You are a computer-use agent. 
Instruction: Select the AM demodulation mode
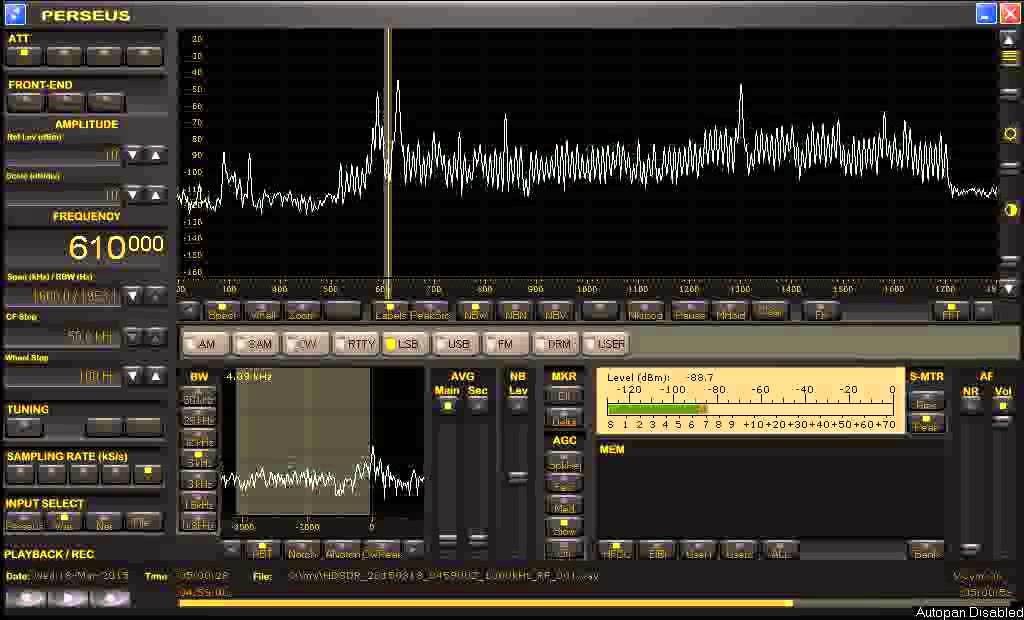(x=206, y=344)
